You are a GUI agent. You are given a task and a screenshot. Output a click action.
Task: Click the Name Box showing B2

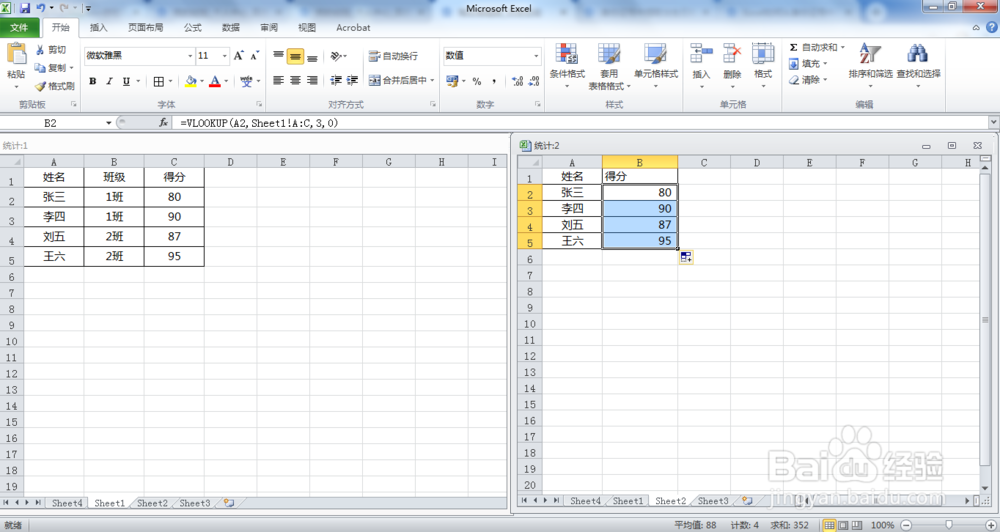coord(51,123)
